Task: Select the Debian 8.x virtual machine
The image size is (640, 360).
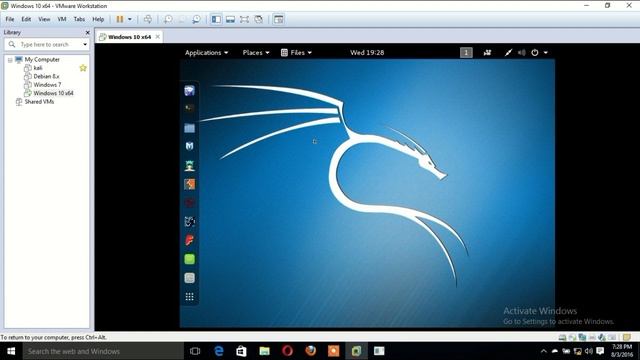Action: pyautogui.click(x=46, y=76)
